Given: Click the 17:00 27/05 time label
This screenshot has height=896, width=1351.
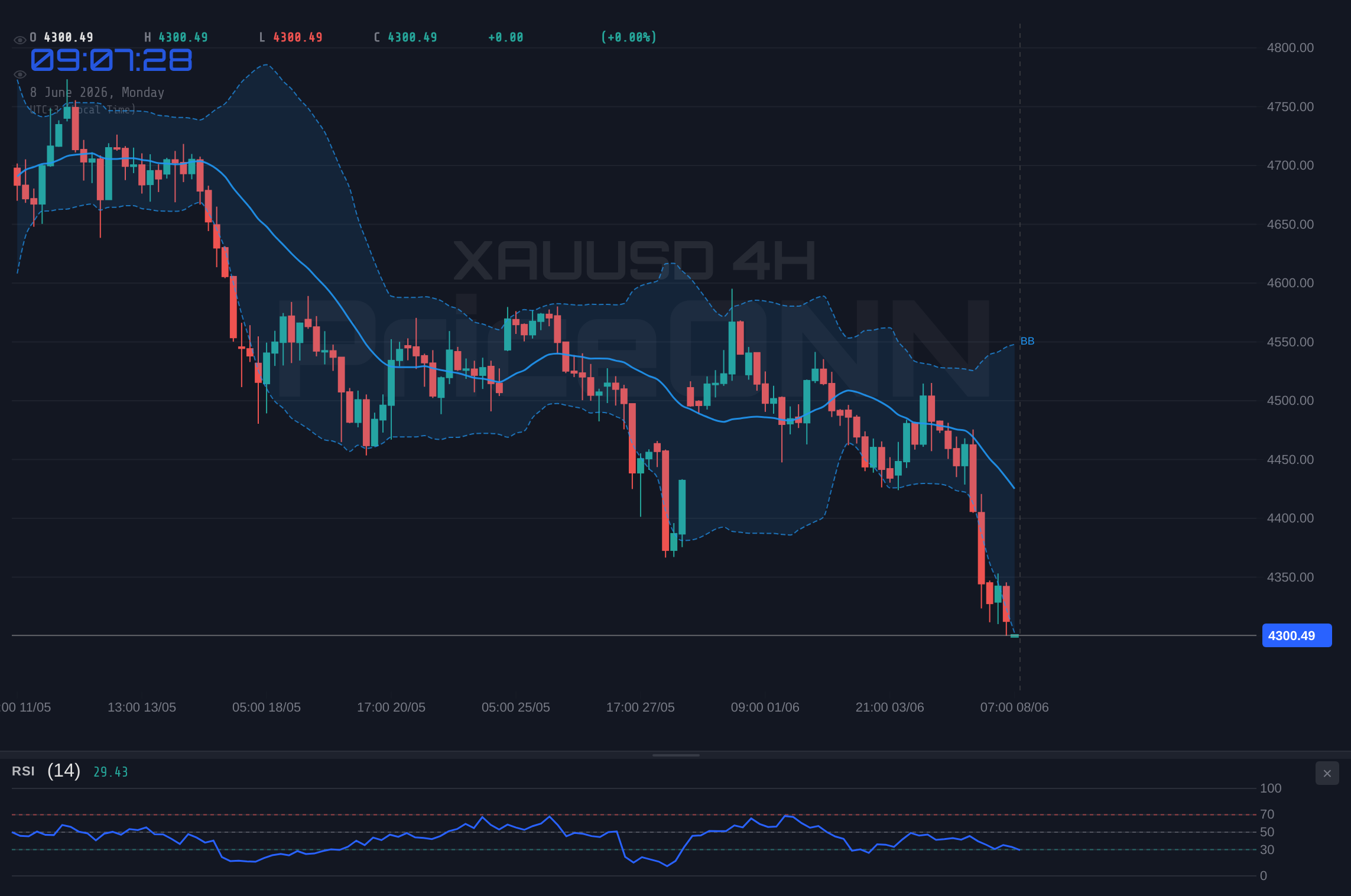Looking at the screenshot, I should tap(641, 707).
